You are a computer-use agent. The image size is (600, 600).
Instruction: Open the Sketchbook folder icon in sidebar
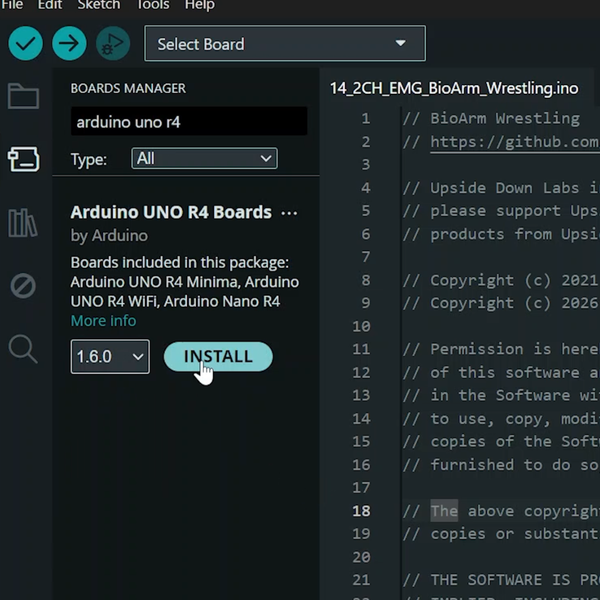point(23,96)
